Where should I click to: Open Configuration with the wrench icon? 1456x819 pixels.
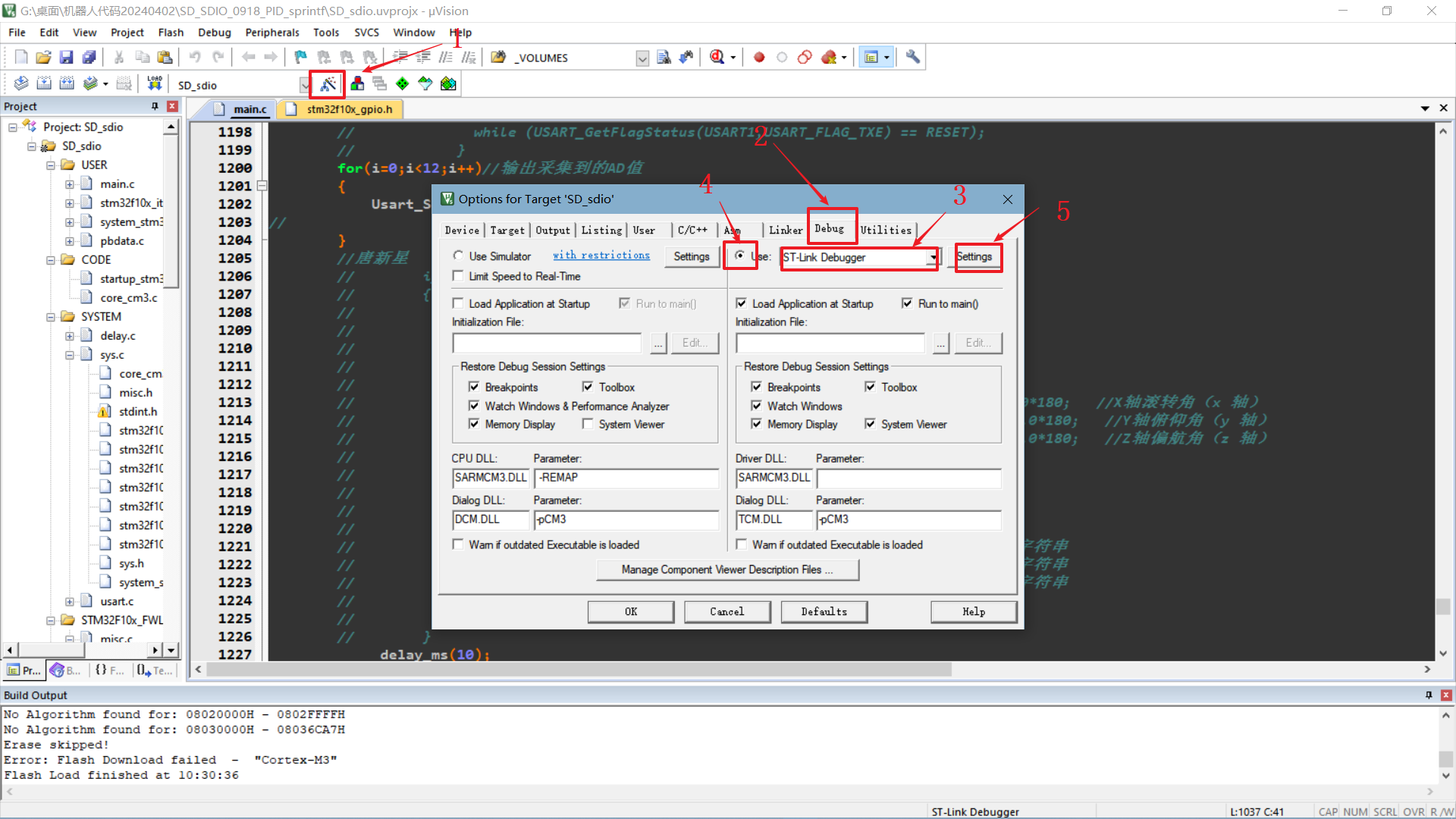pyautogui.click(x=913, y=57)
